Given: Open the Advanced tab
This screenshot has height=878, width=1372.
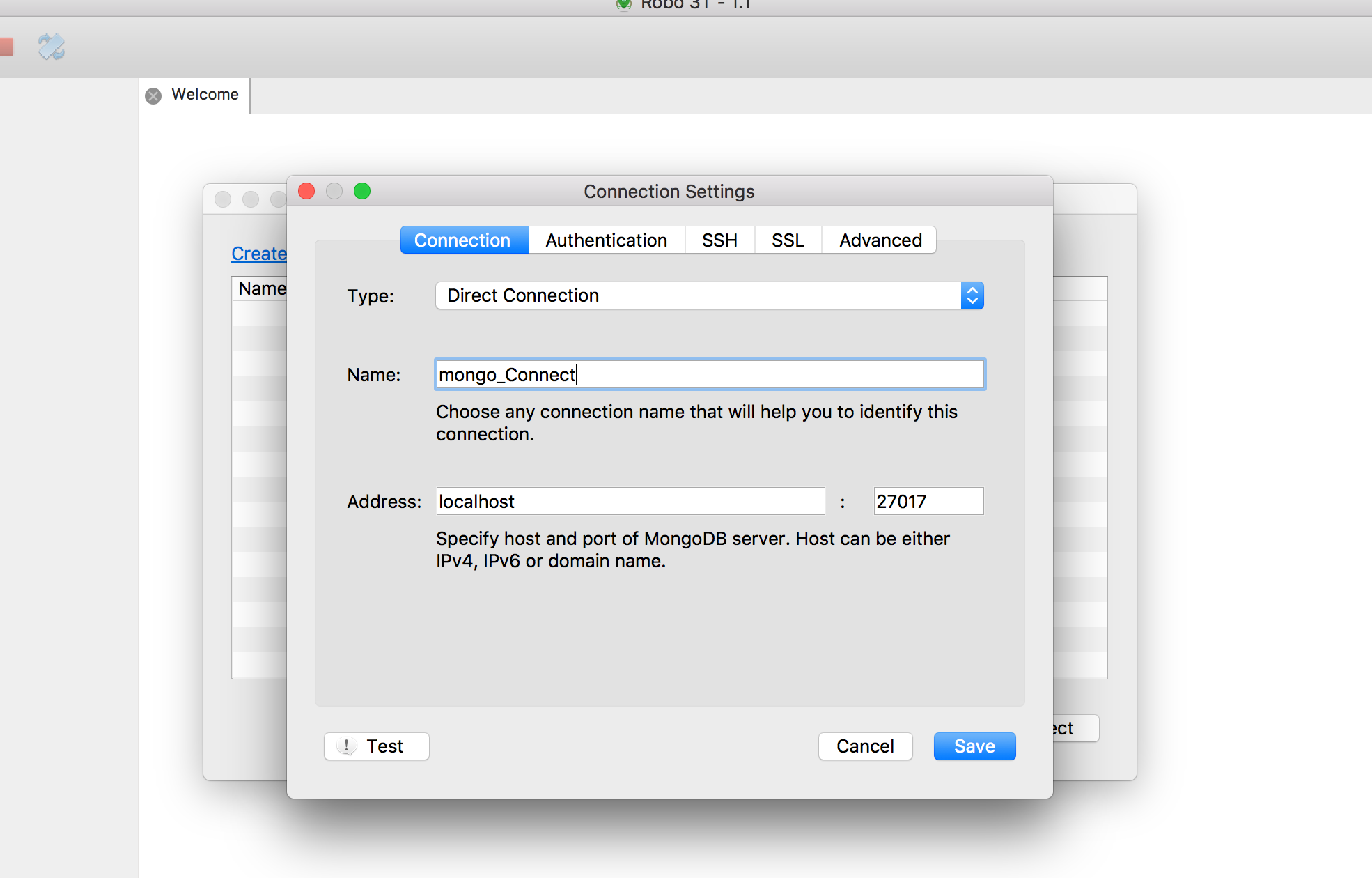Looking at the screenshot, I should tap(880, 240).
